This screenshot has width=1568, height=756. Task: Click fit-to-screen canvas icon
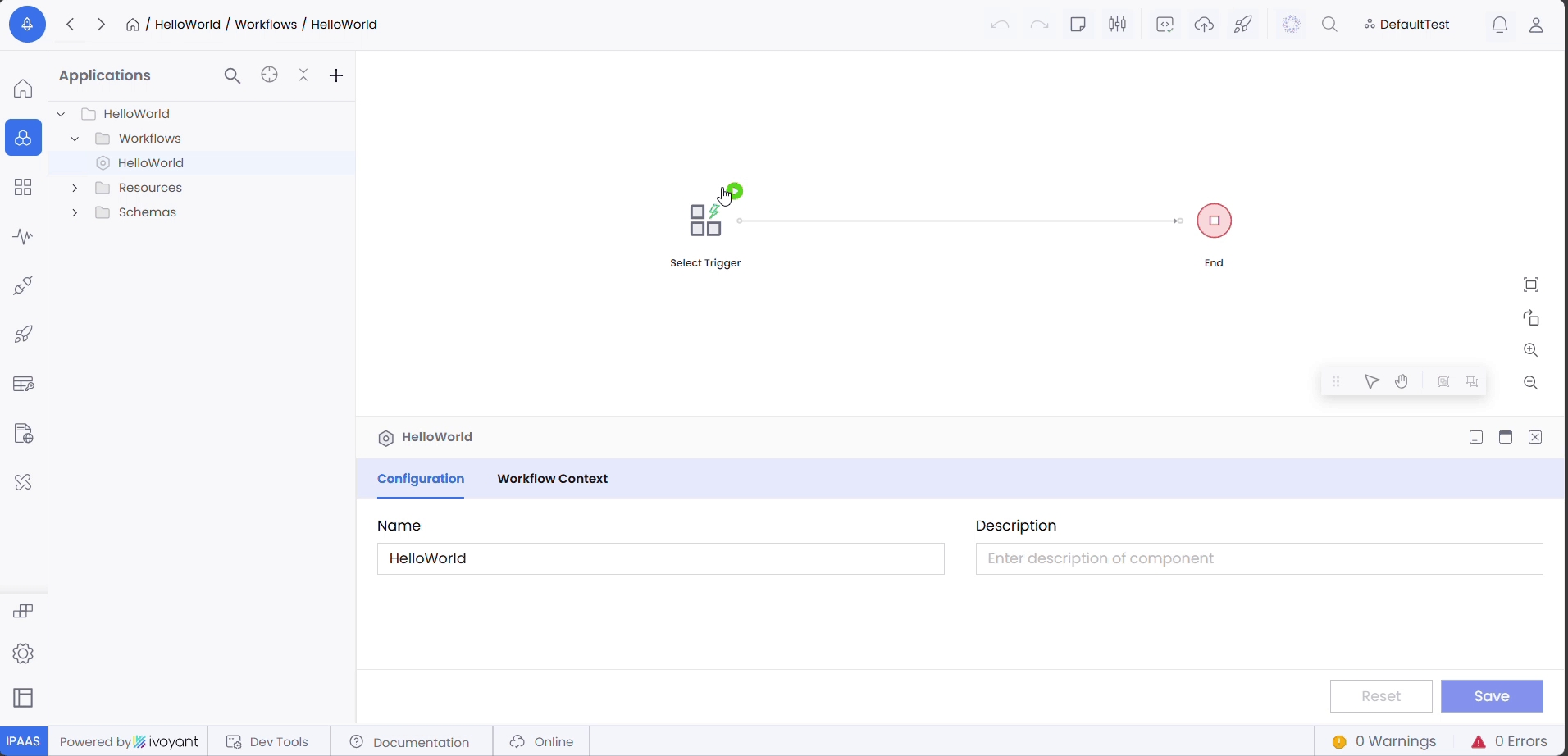[1531, 285]
